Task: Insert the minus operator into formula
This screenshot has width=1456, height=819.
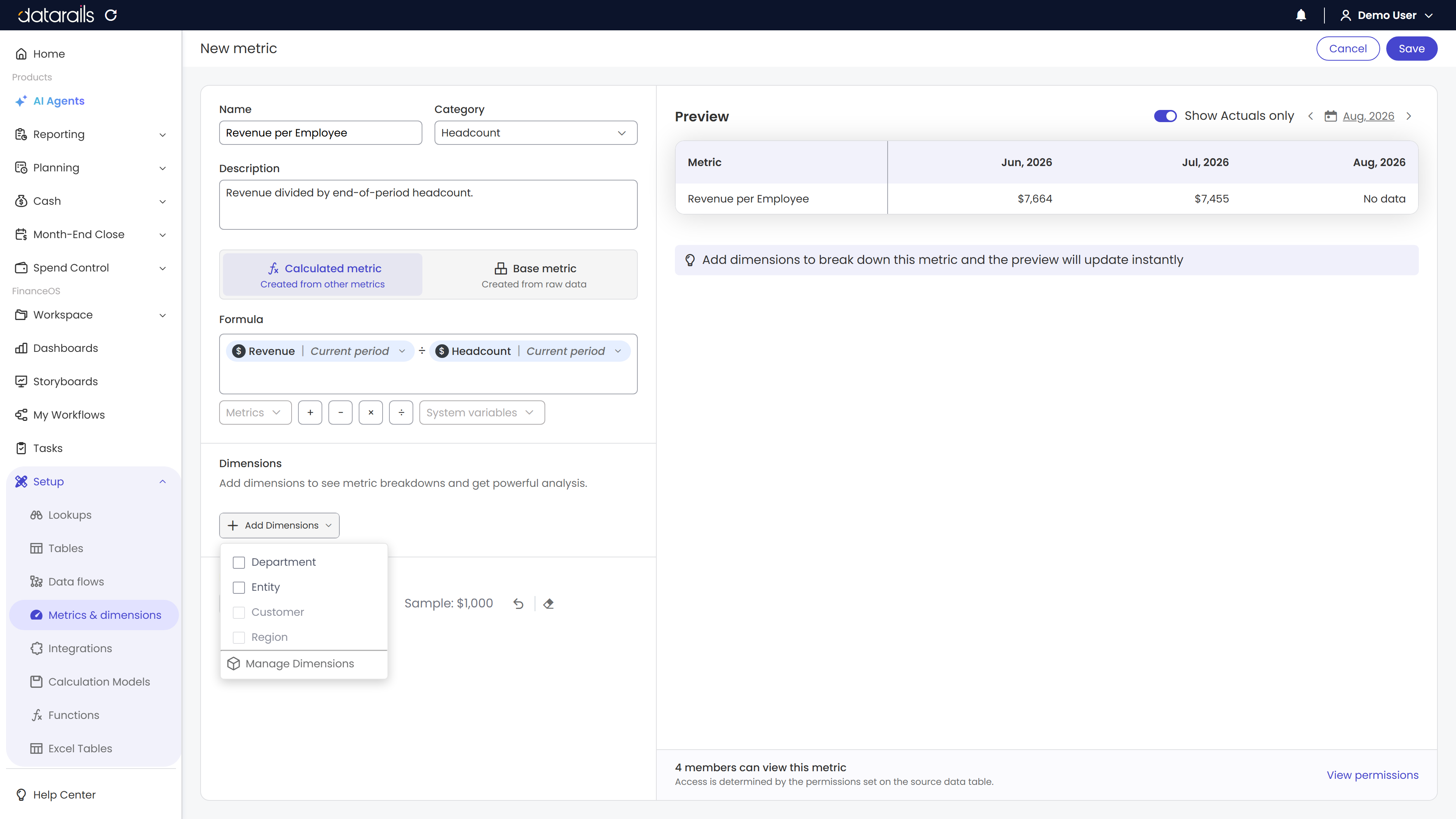Action: (340, 413)
